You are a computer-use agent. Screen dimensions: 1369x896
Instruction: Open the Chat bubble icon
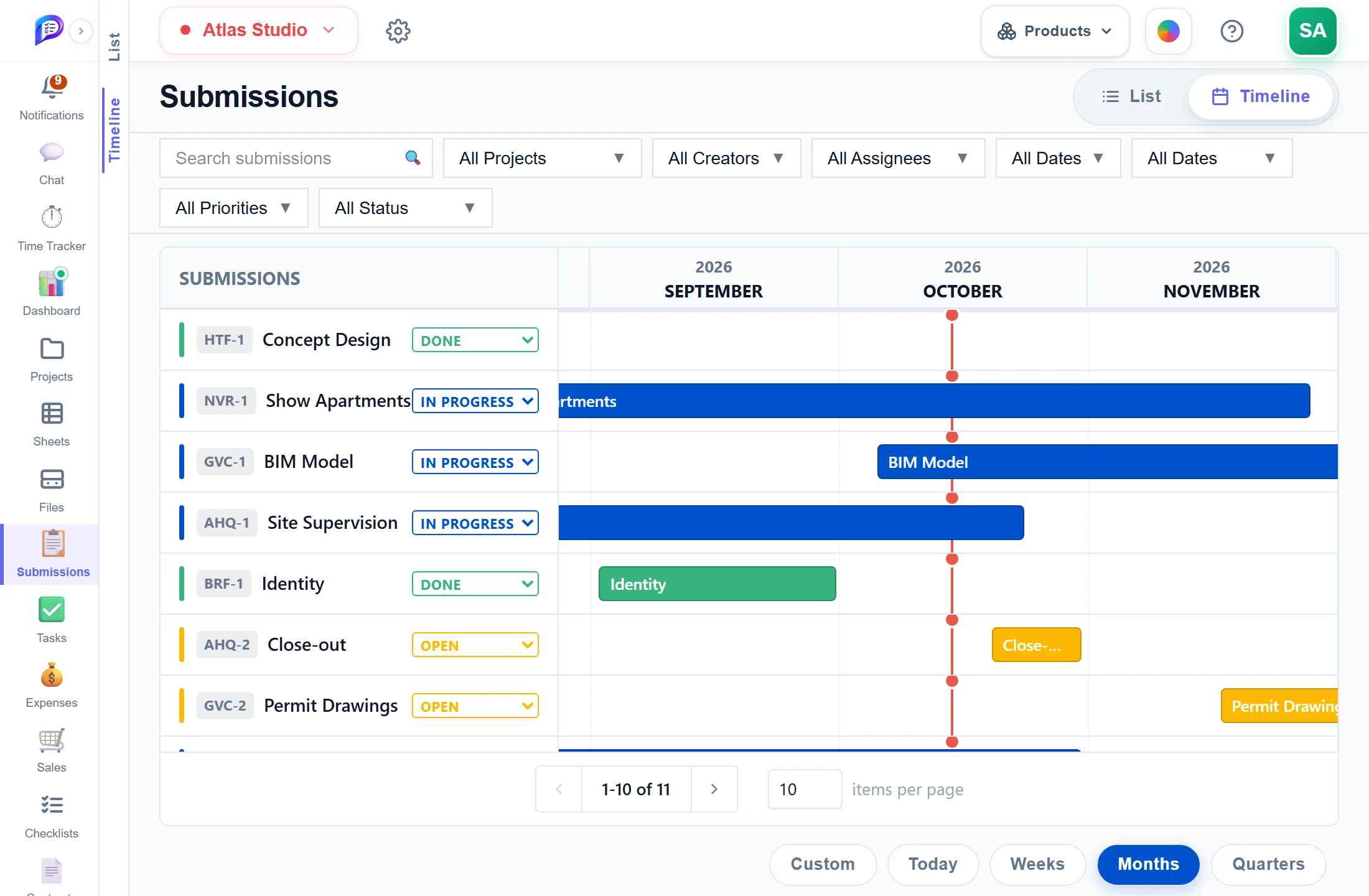52,152
